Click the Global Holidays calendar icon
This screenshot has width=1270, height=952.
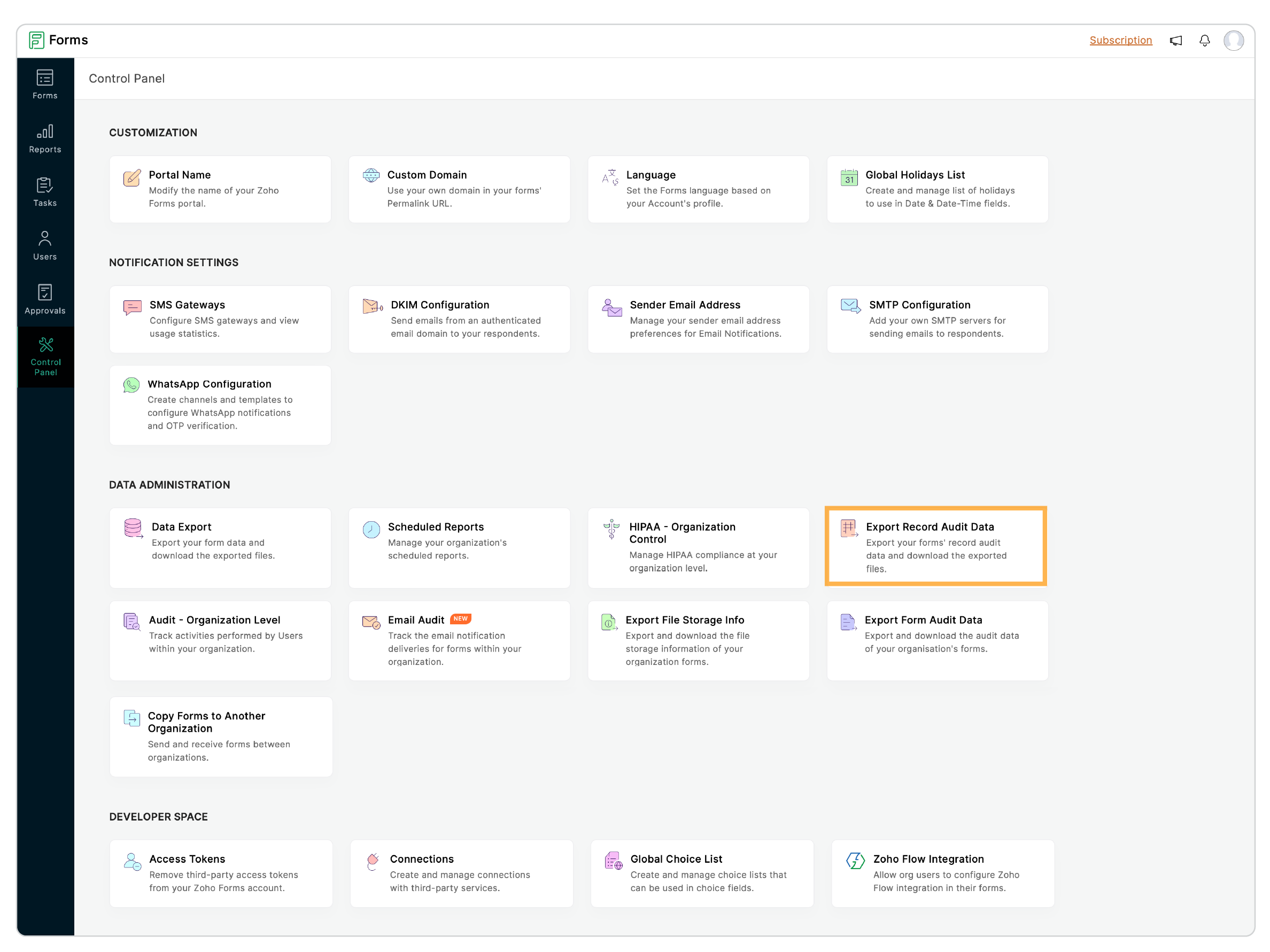point(849,177)
